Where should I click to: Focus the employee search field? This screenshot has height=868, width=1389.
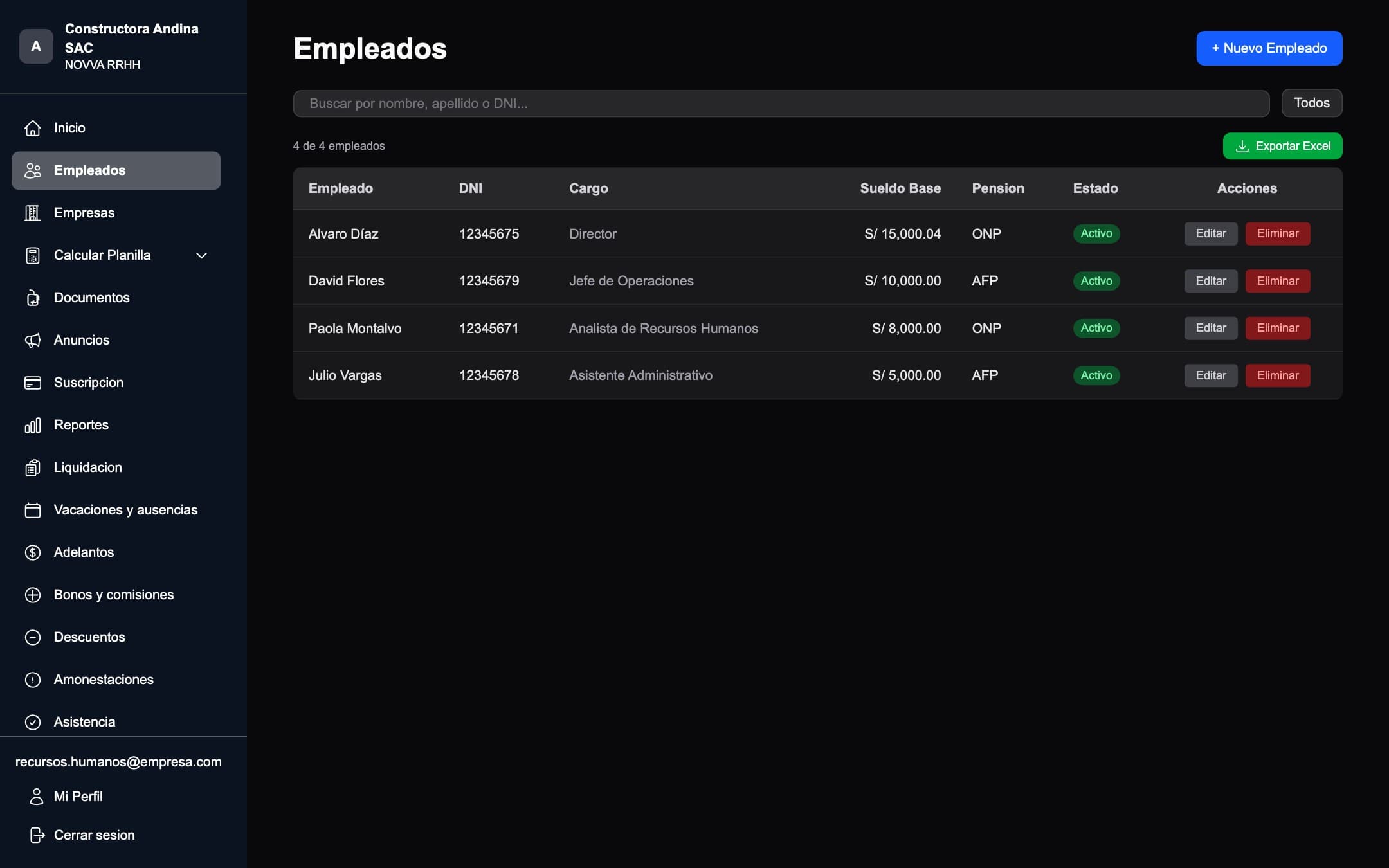[x=781, y=104]
